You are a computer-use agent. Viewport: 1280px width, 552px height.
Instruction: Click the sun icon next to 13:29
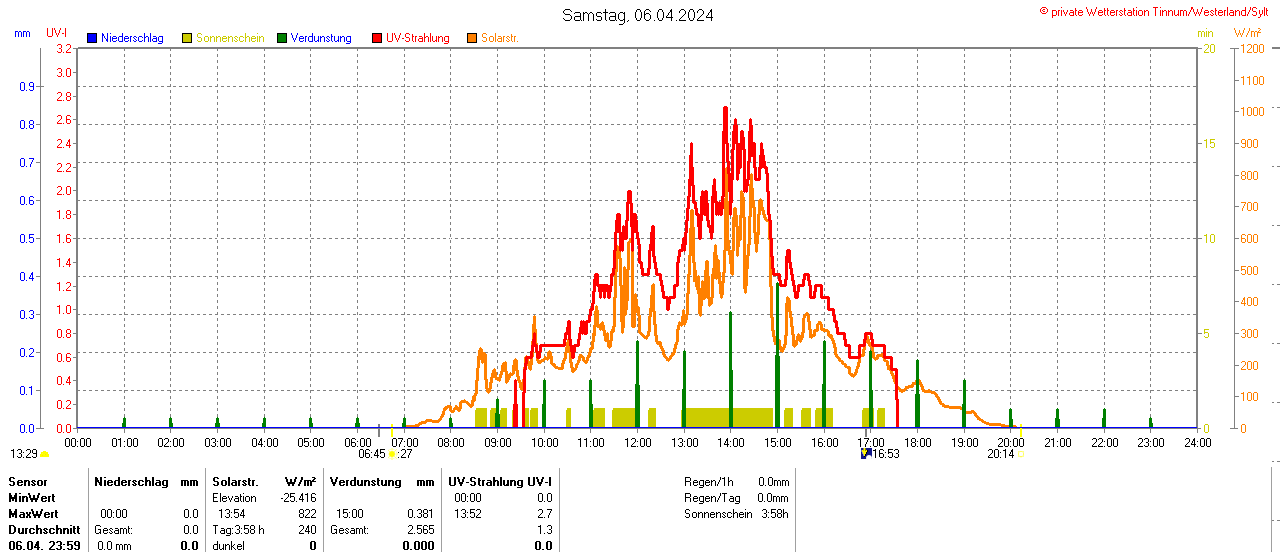point(44,454)
